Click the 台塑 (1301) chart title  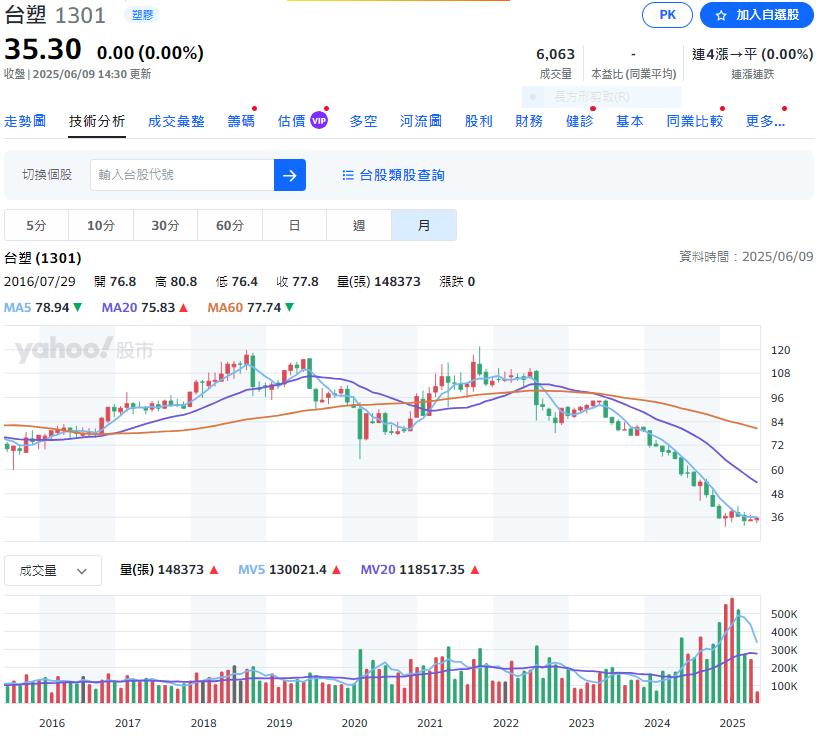coord(43,258)
